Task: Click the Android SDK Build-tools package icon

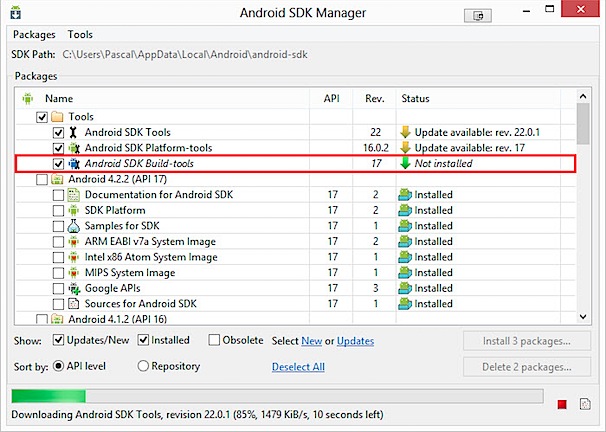Action: tap(74, 163)
